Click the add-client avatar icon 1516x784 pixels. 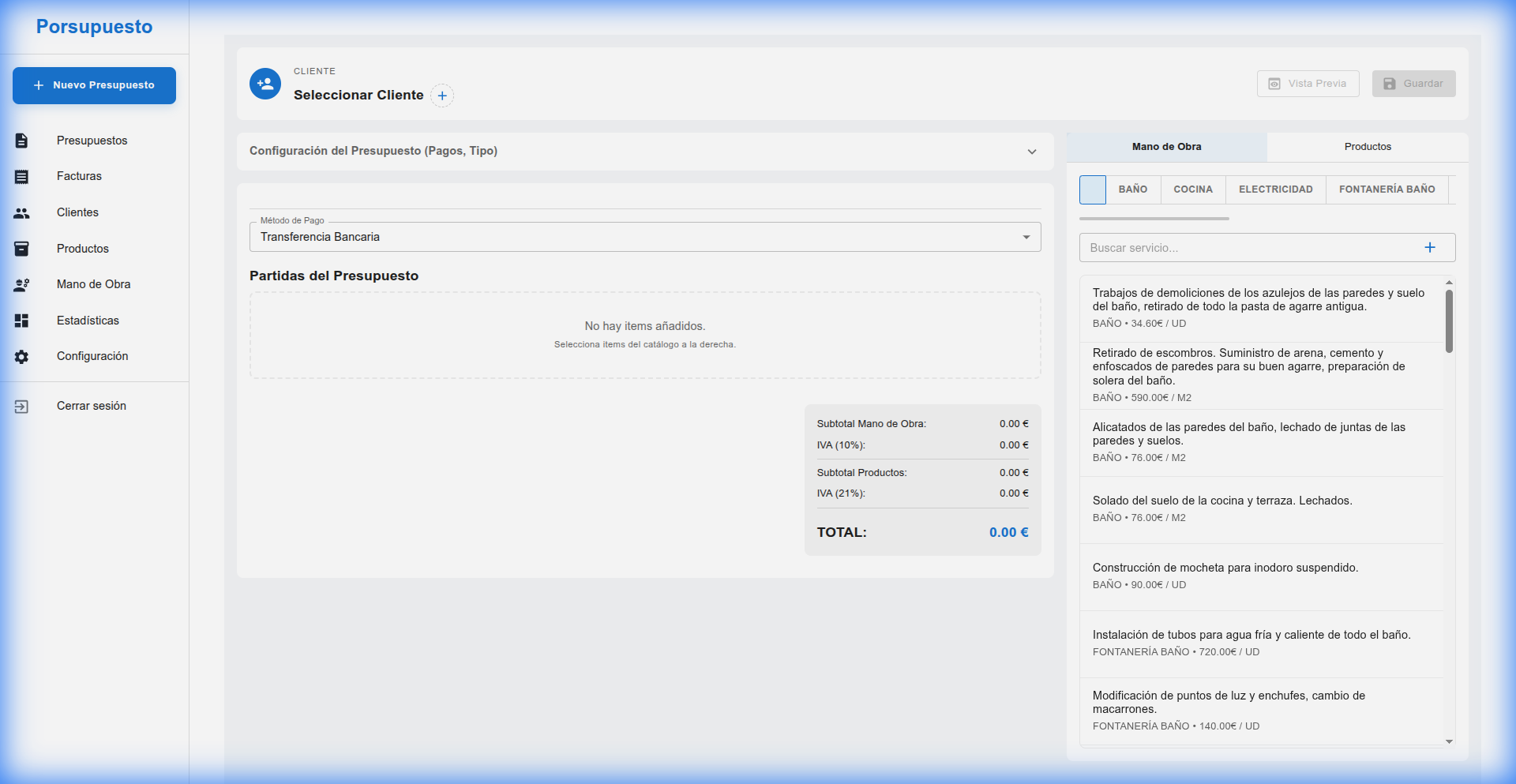click(x=265, y=84)
